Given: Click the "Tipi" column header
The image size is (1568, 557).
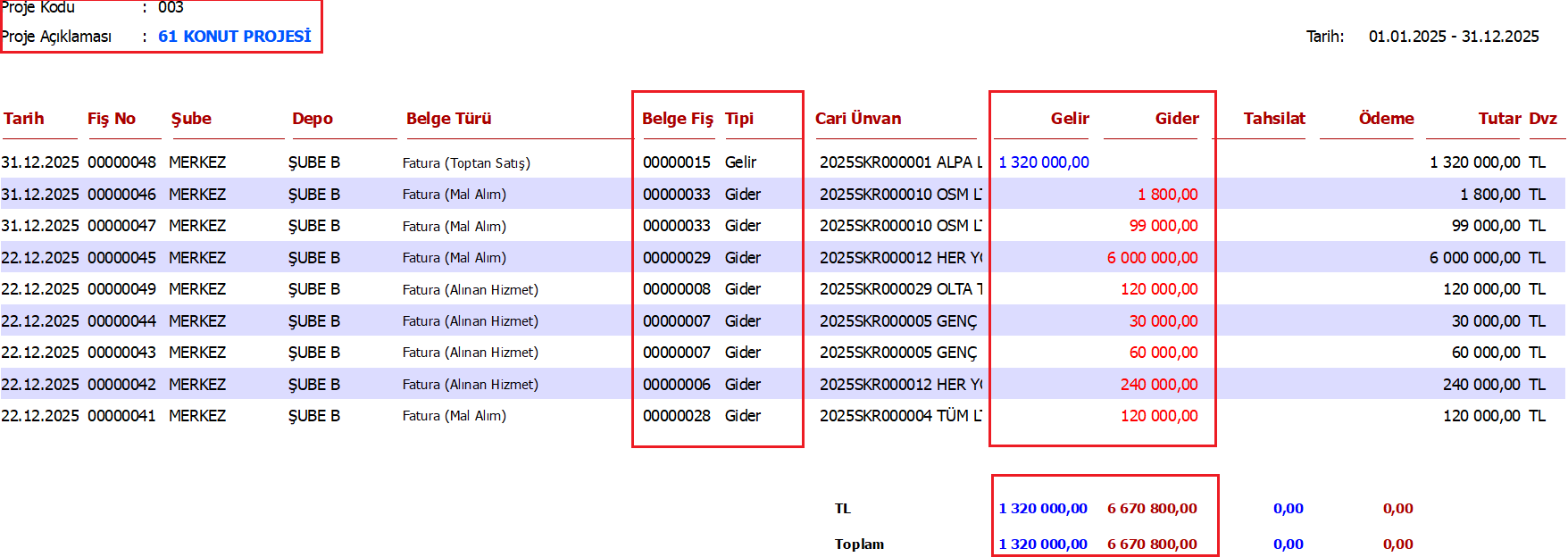Looking at the screenshot, I should pos(739,119).
